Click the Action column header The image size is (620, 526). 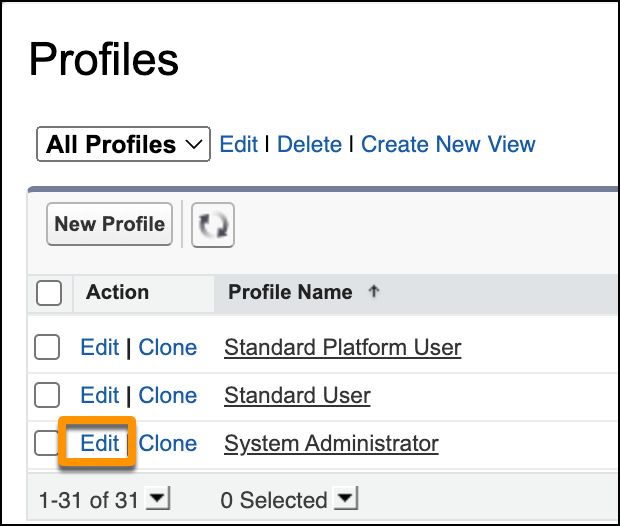pos(117,292)
